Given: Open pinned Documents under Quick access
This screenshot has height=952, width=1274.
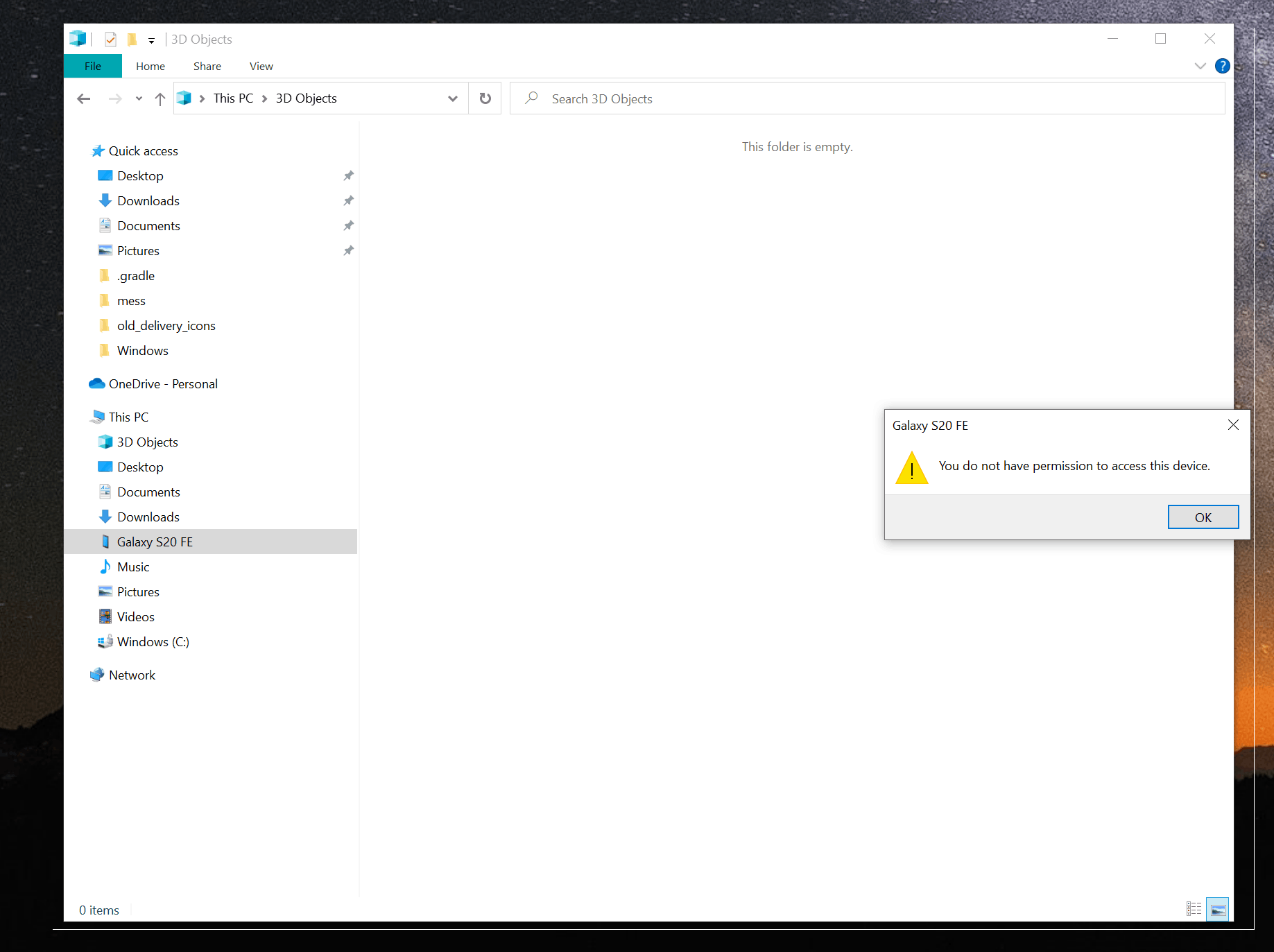Looking at the screenshot, I should (x=148, y=226).
